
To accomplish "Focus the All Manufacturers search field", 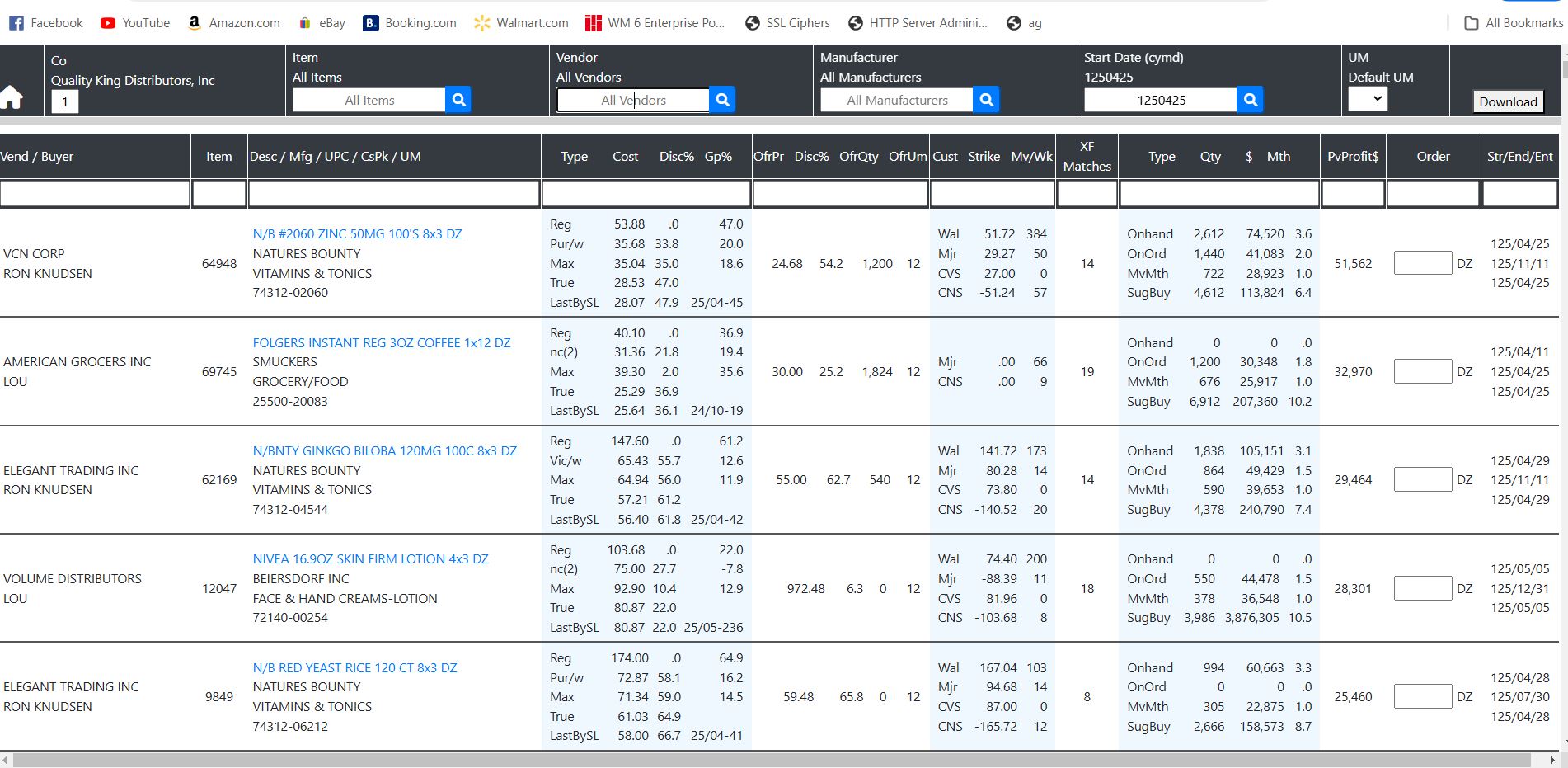I will (897, 100).
